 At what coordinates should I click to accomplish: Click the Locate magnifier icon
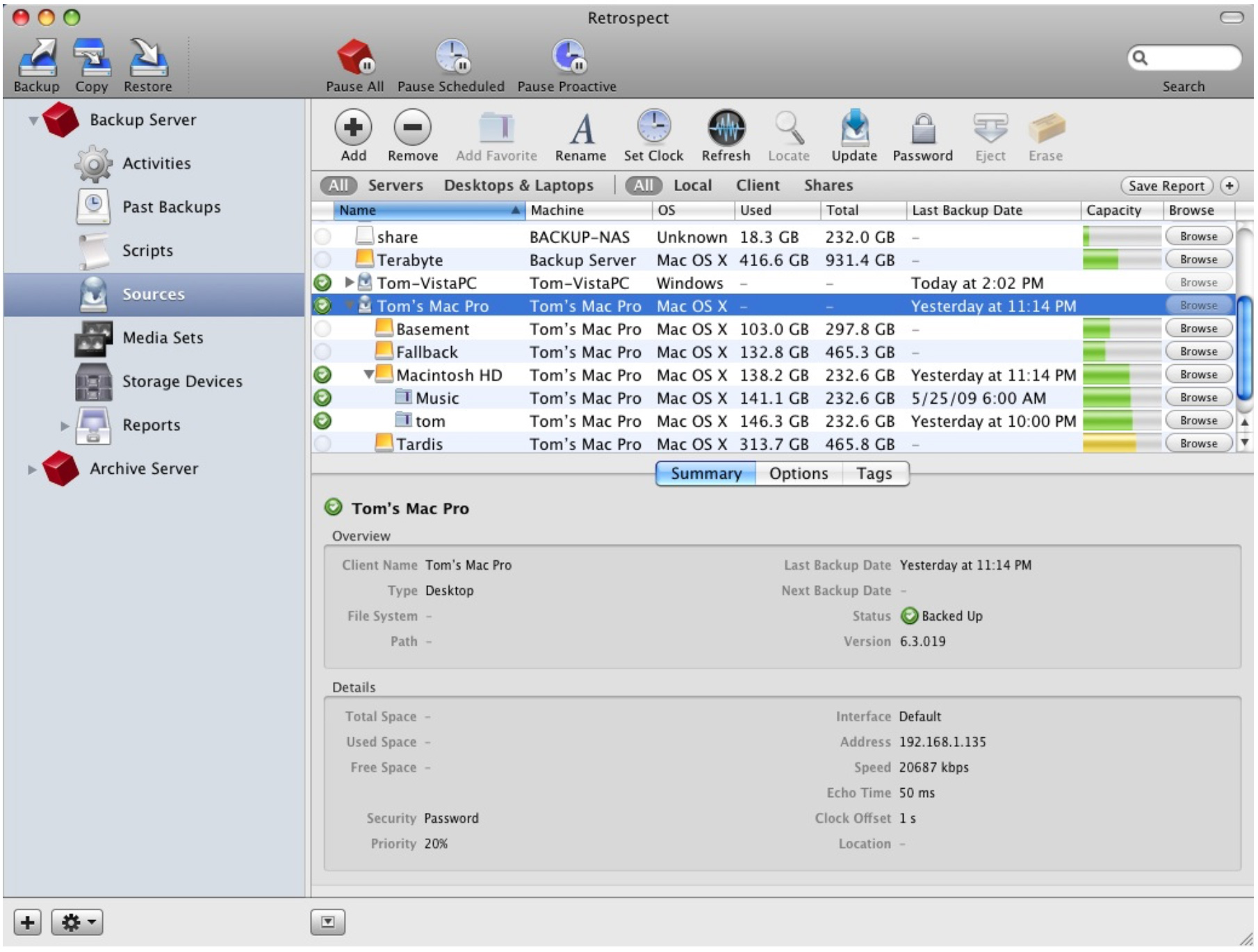click(789, 128)
